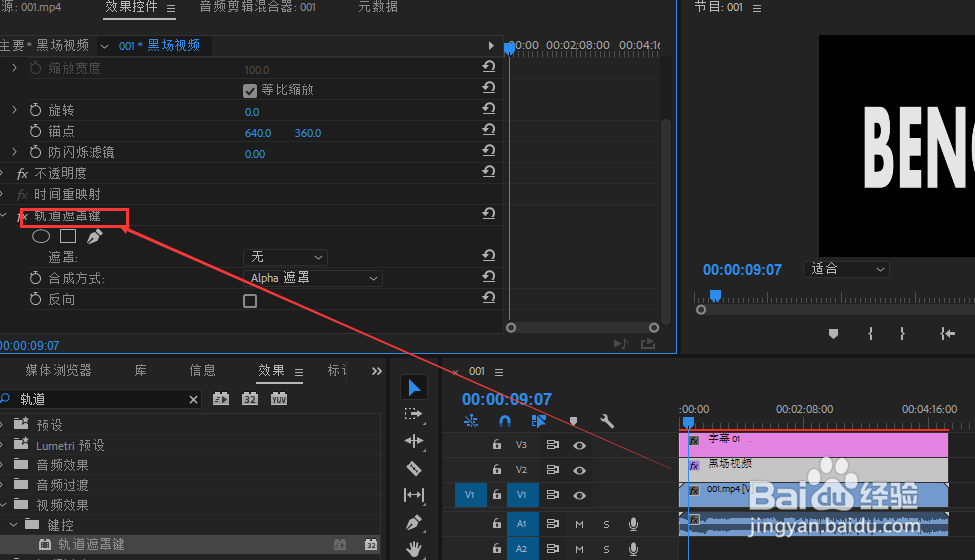
Task: Click the timeline timecode 00:00:09:07
Action: (x=507, y=399)
